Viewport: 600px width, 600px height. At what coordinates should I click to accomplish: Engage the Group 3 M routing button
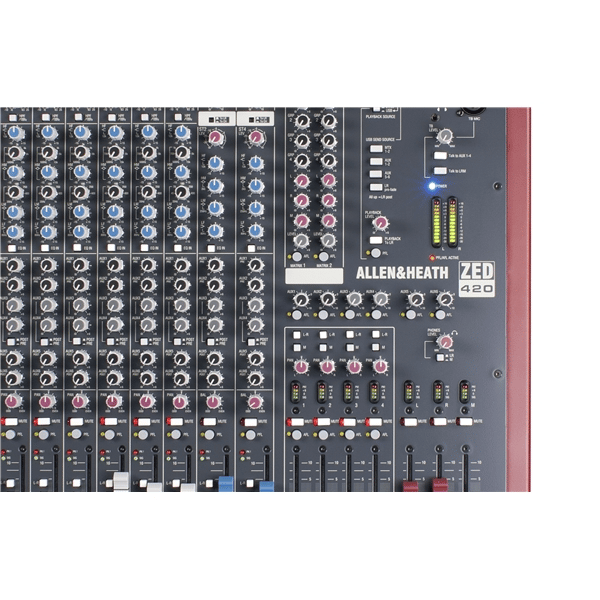[x=349, y=347]
